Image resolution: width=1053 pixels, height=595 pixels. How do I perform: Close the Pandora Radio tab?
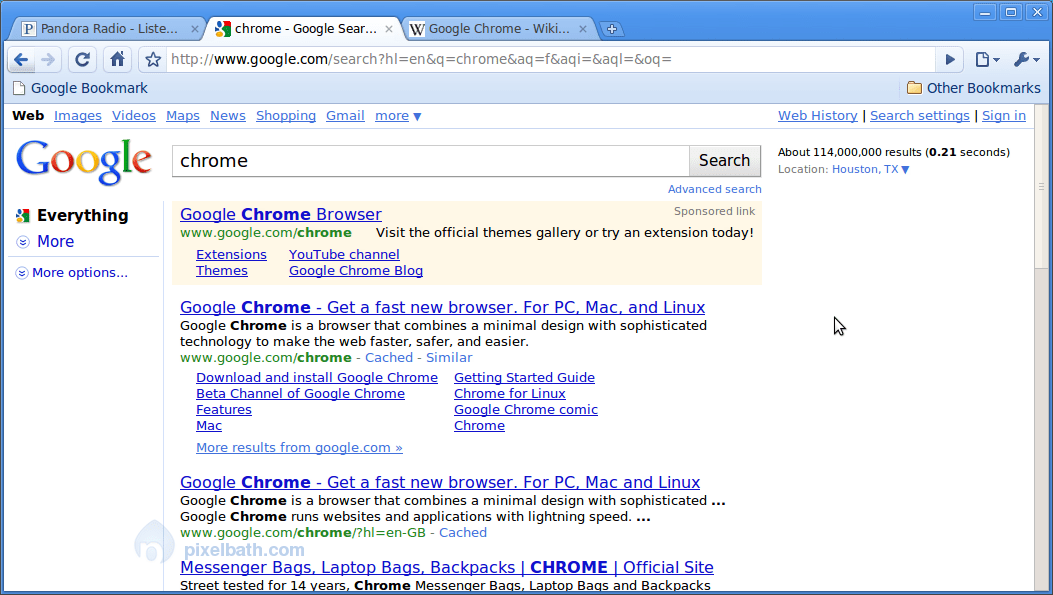click(194, 29)
